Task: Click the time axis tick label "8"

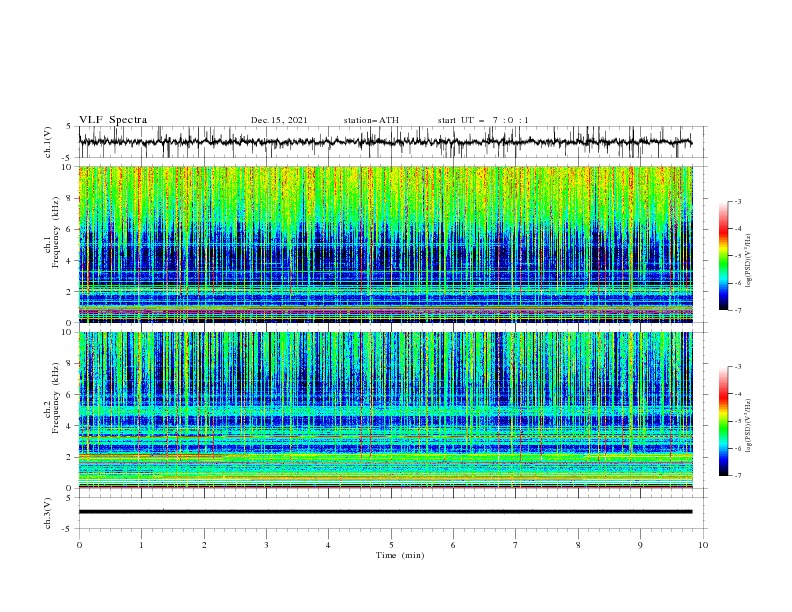Action: pos(578,545)
